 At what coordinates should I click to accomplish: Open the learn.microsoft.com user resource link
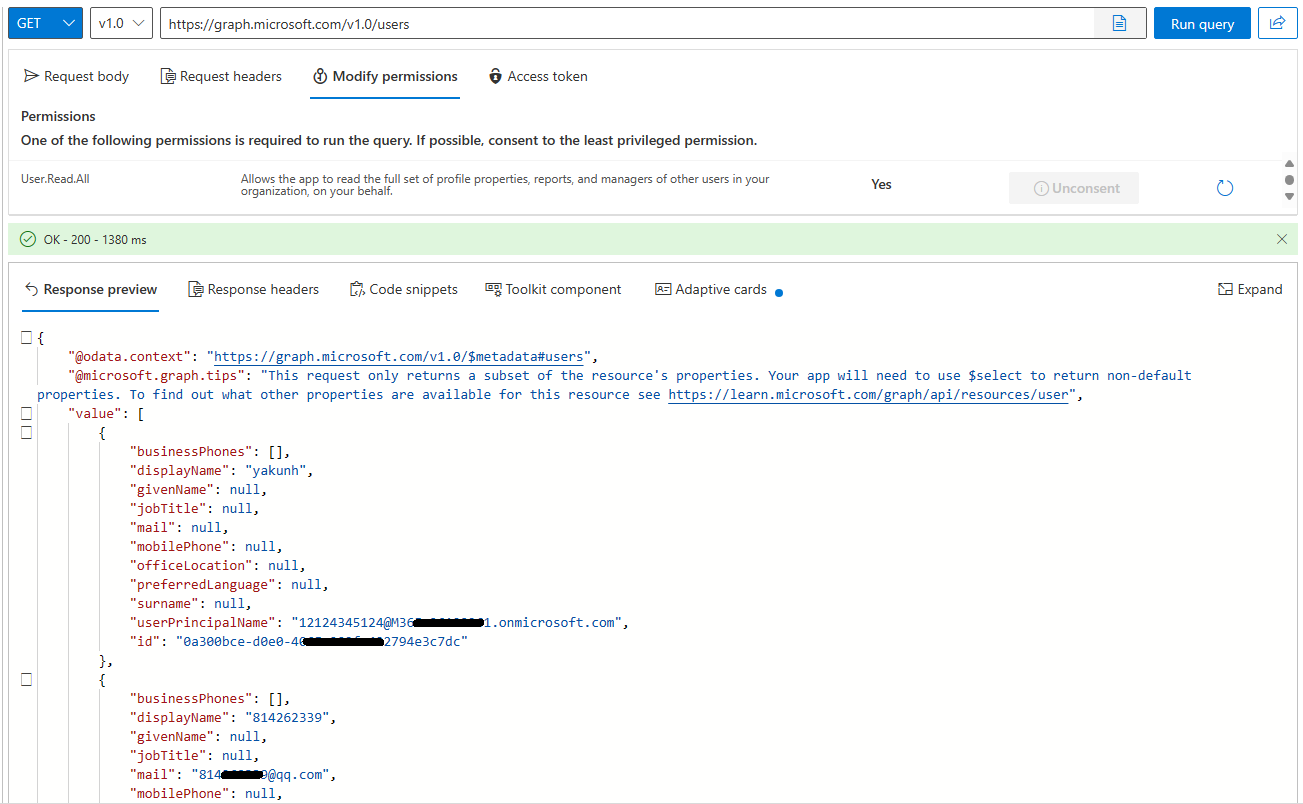(x=869, y=395)
